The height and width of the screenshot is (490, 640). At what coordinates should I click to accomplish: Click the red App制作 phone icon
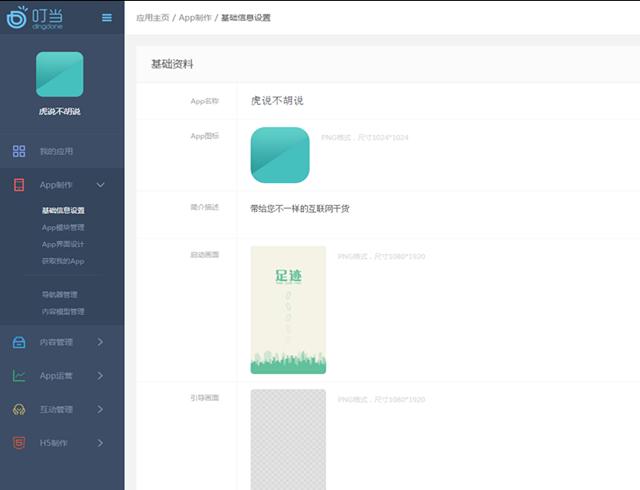click(x=19, y=185)
